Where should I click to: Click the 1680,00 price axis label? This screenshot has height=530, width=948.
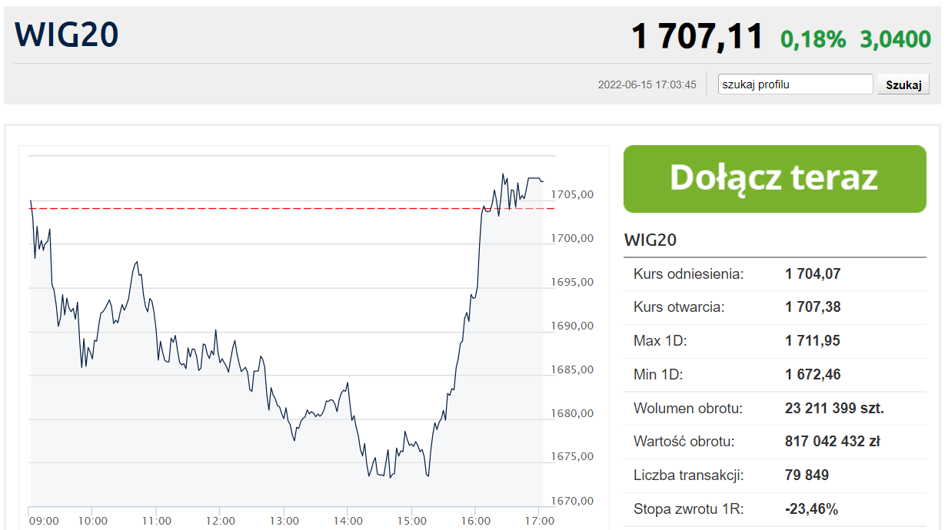(572, 413)
